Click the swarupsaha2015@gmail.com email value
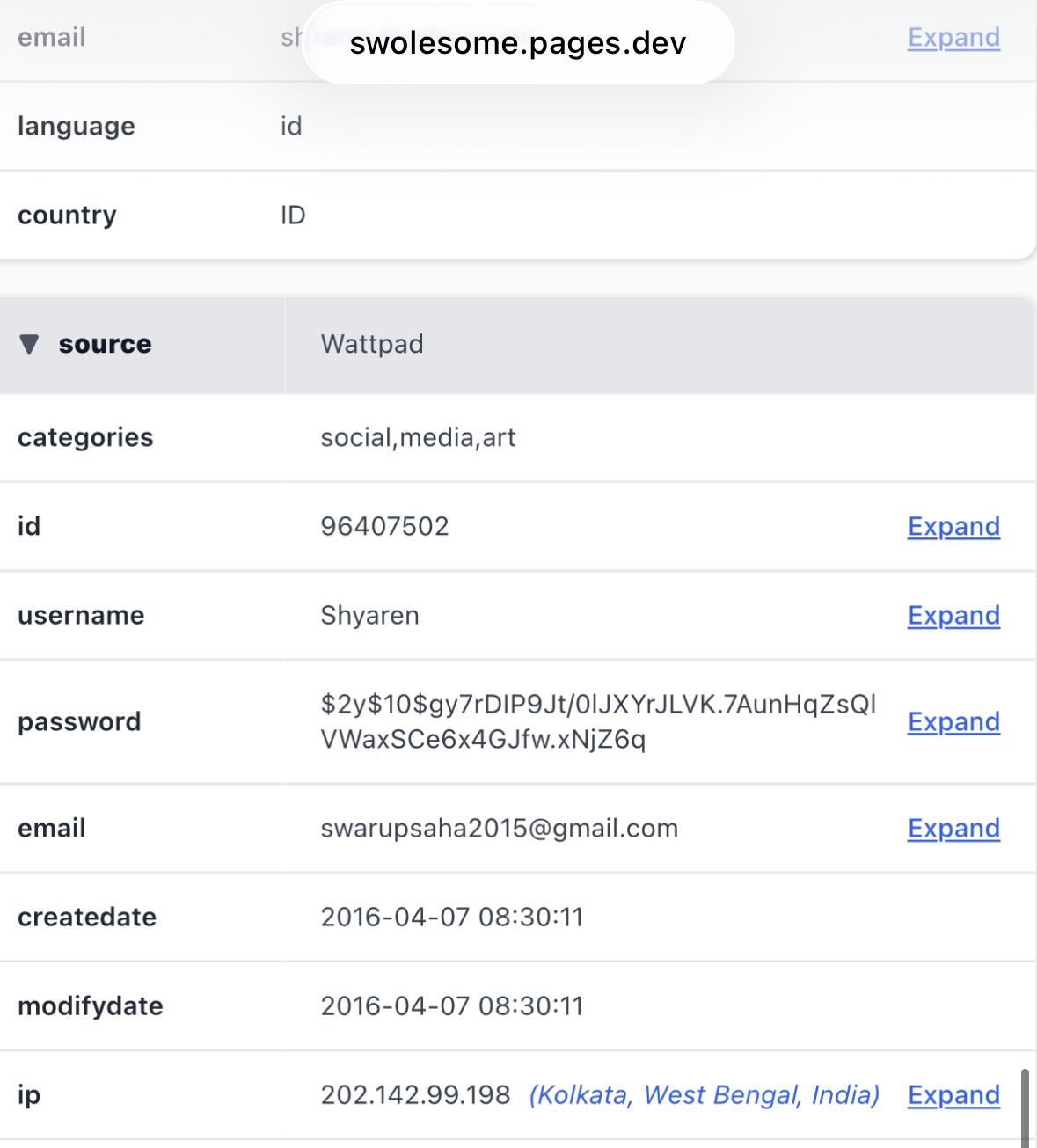 coord(499,828)
